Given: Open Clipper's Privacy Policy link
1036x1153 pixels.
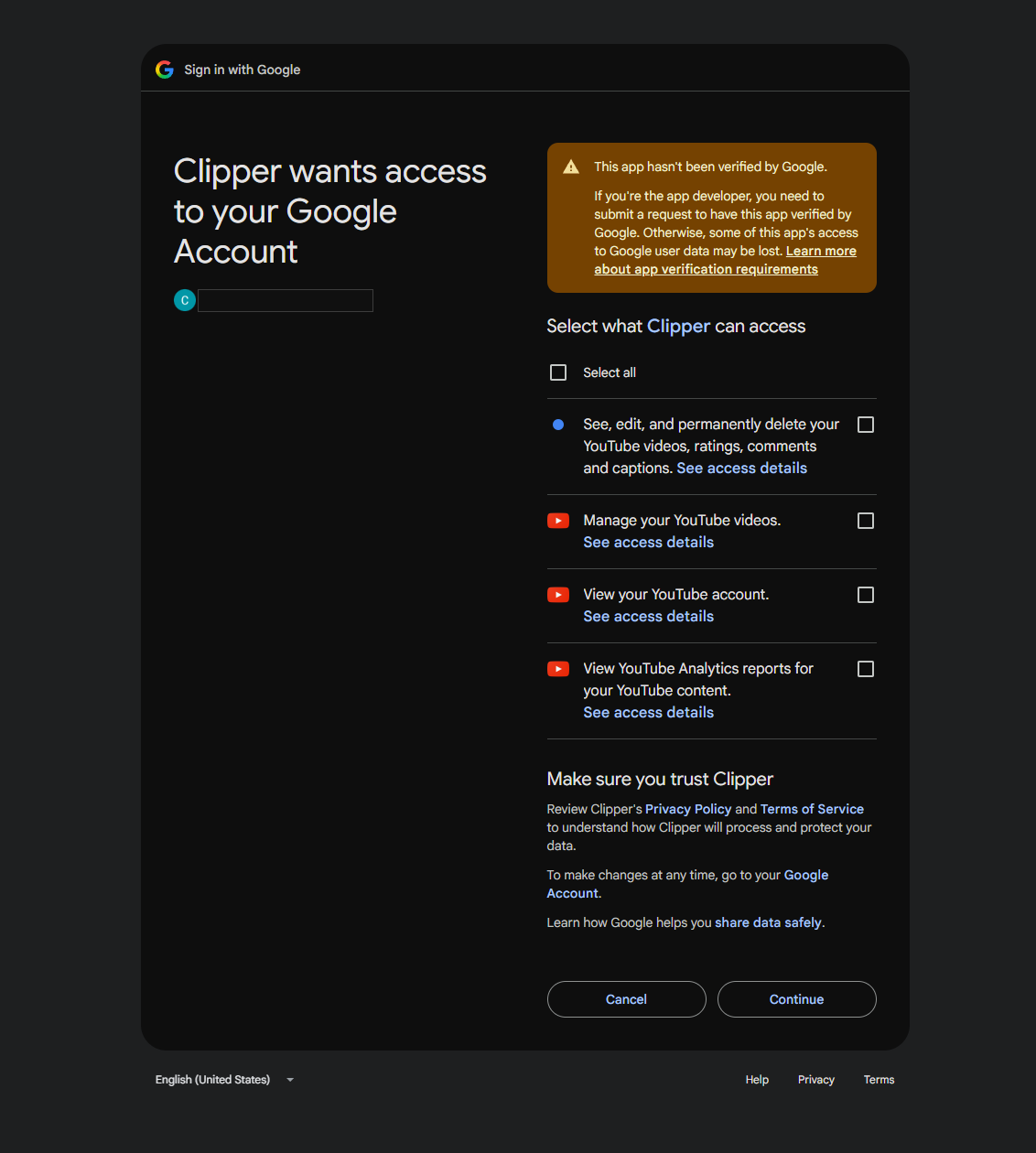Looking at the screenshot, I should coord(688,809).
